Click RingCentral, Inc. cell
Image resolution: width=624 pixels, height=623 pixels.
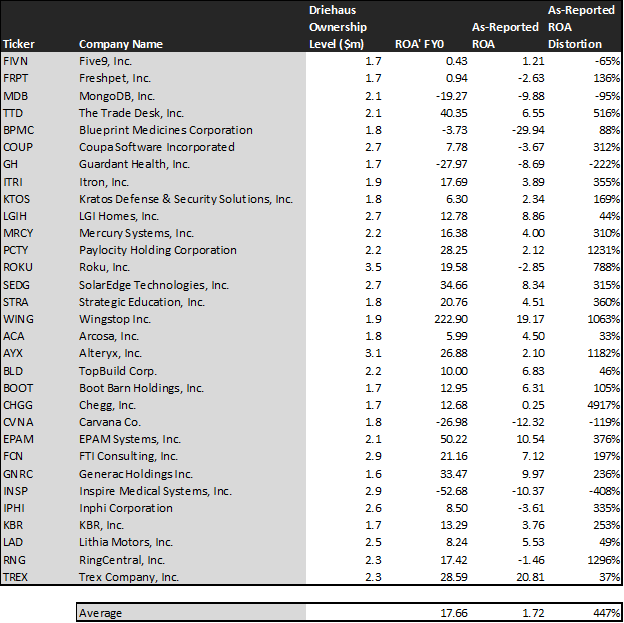[122, 560]
